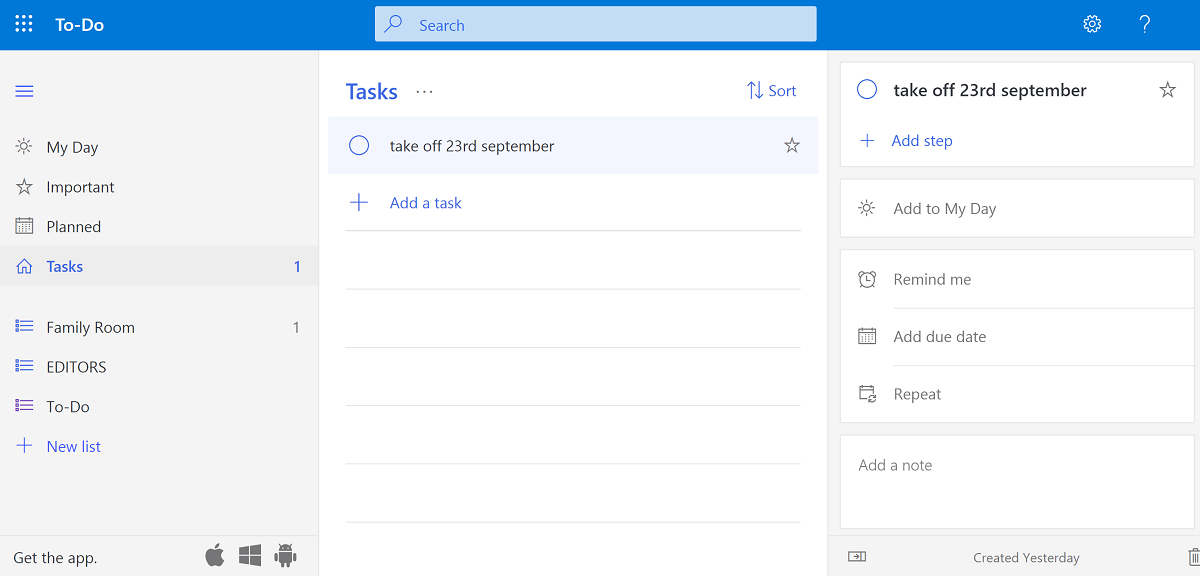Click the To-Do app title in the header

coord(79,25)
